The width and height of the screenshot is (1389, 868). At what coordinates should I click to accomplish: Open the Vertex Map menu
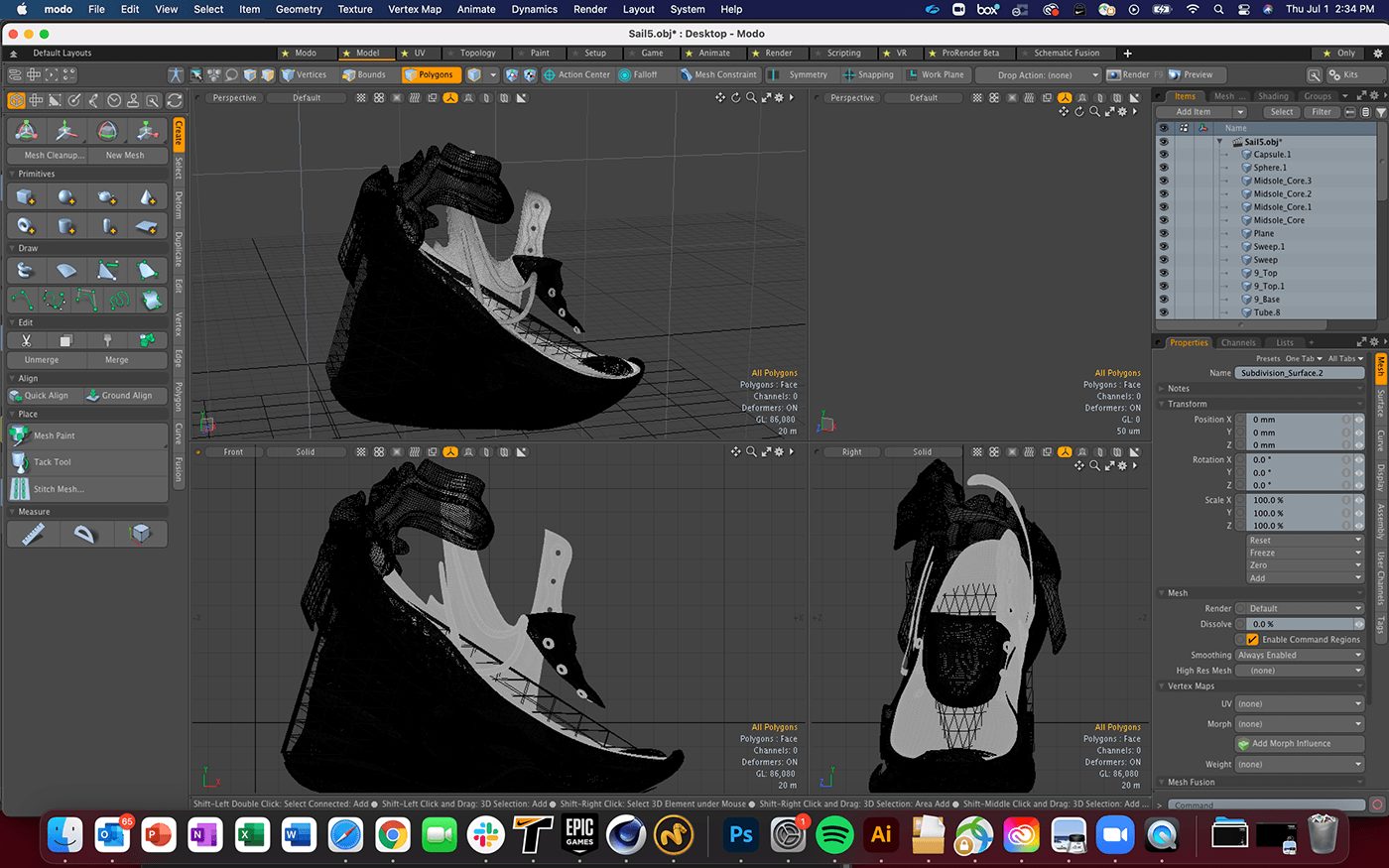(415, 9)
